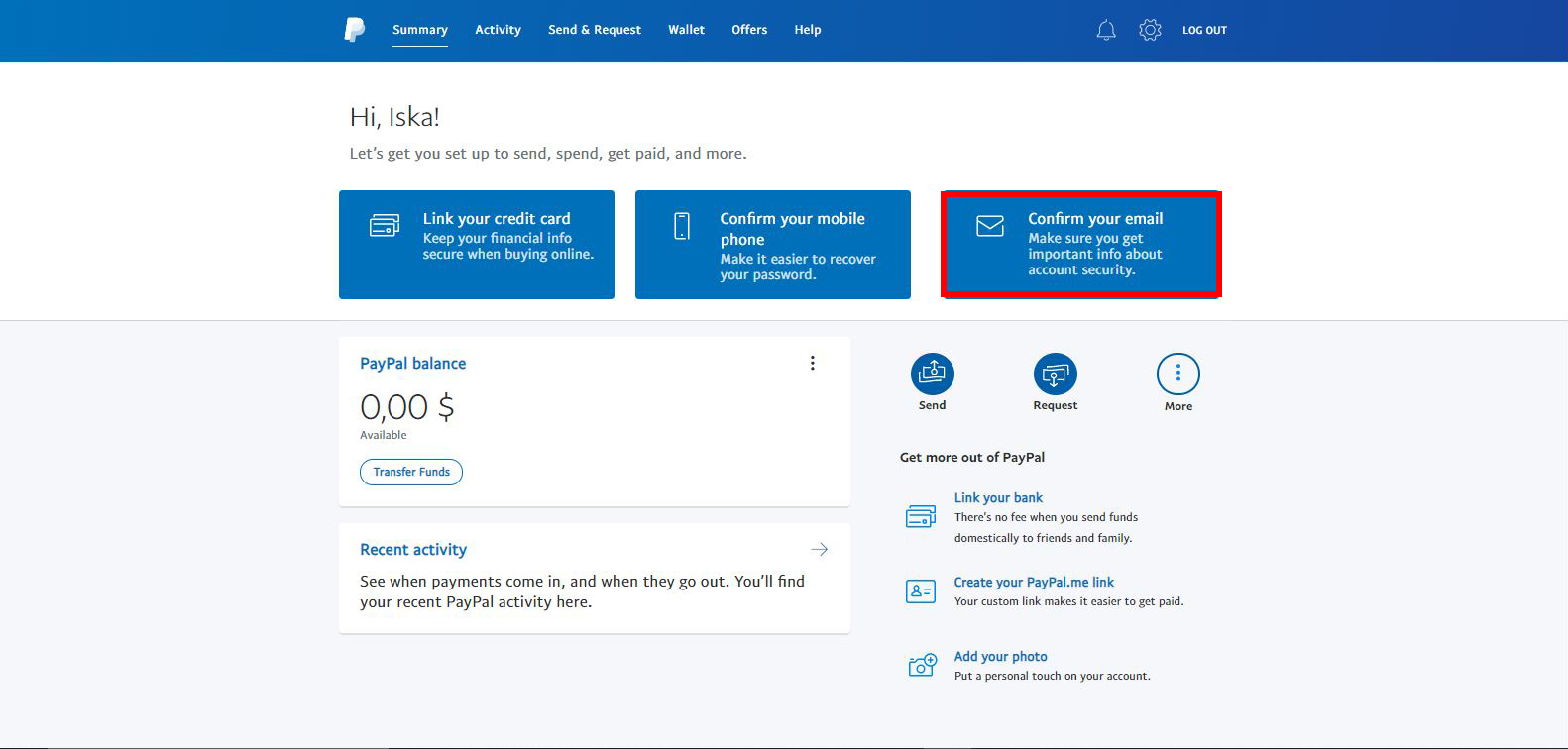Click the PayPal balance heading link
This screenshot has height=749, width=1568.
[x=412, y=364]
